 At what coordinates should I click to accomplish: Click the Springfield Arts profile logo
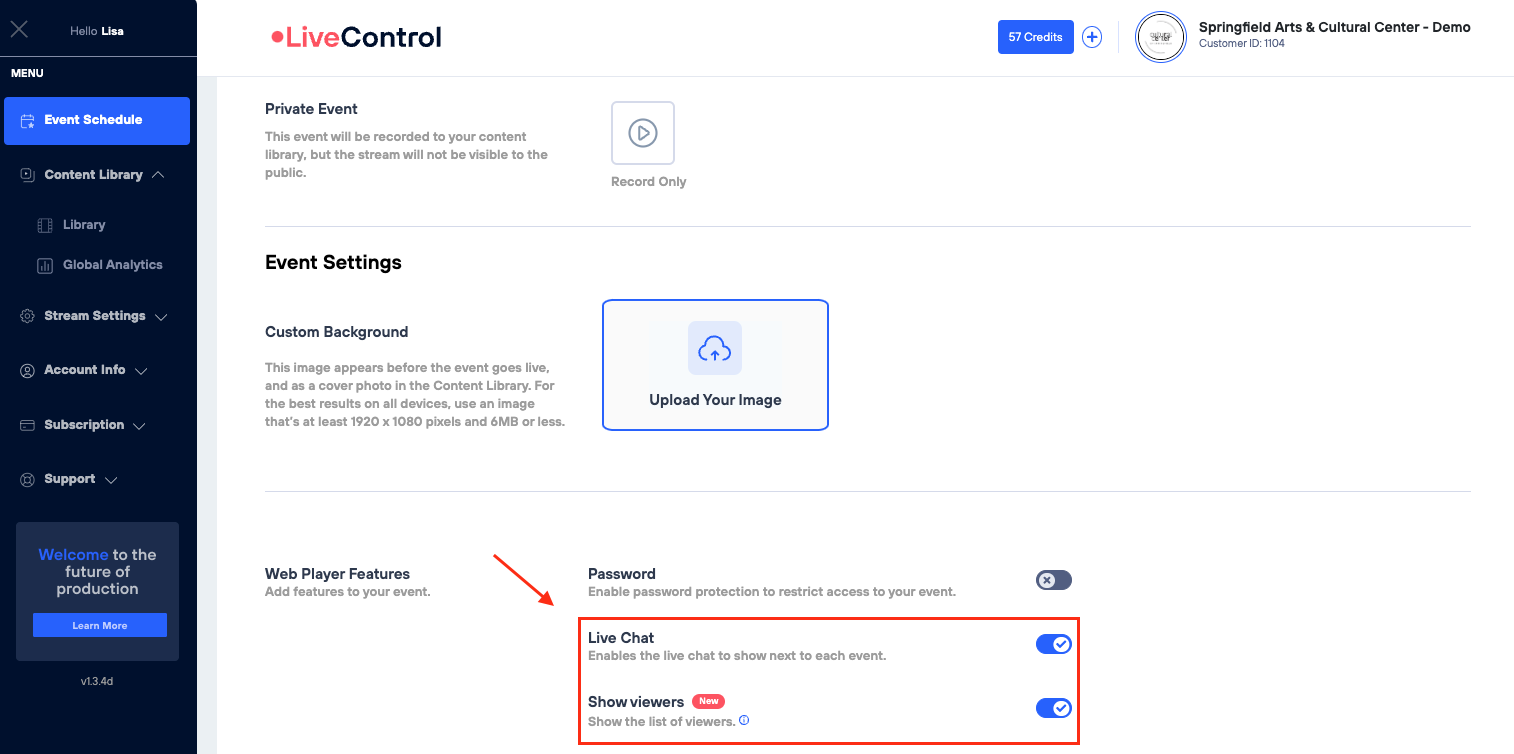pyautogui.click(x=1161, y=37)
